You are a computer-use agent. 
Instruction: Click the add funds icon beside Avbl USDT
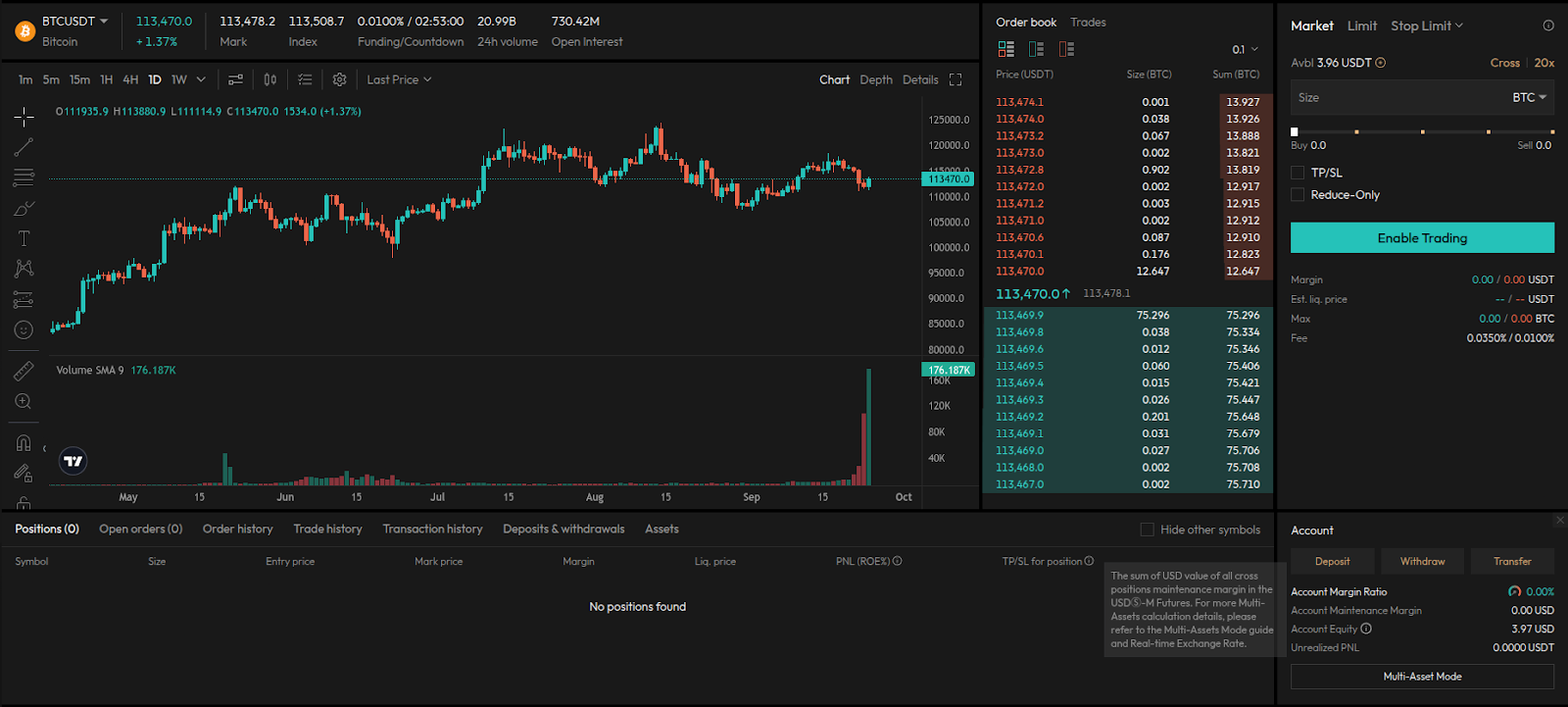(1381, 63)
